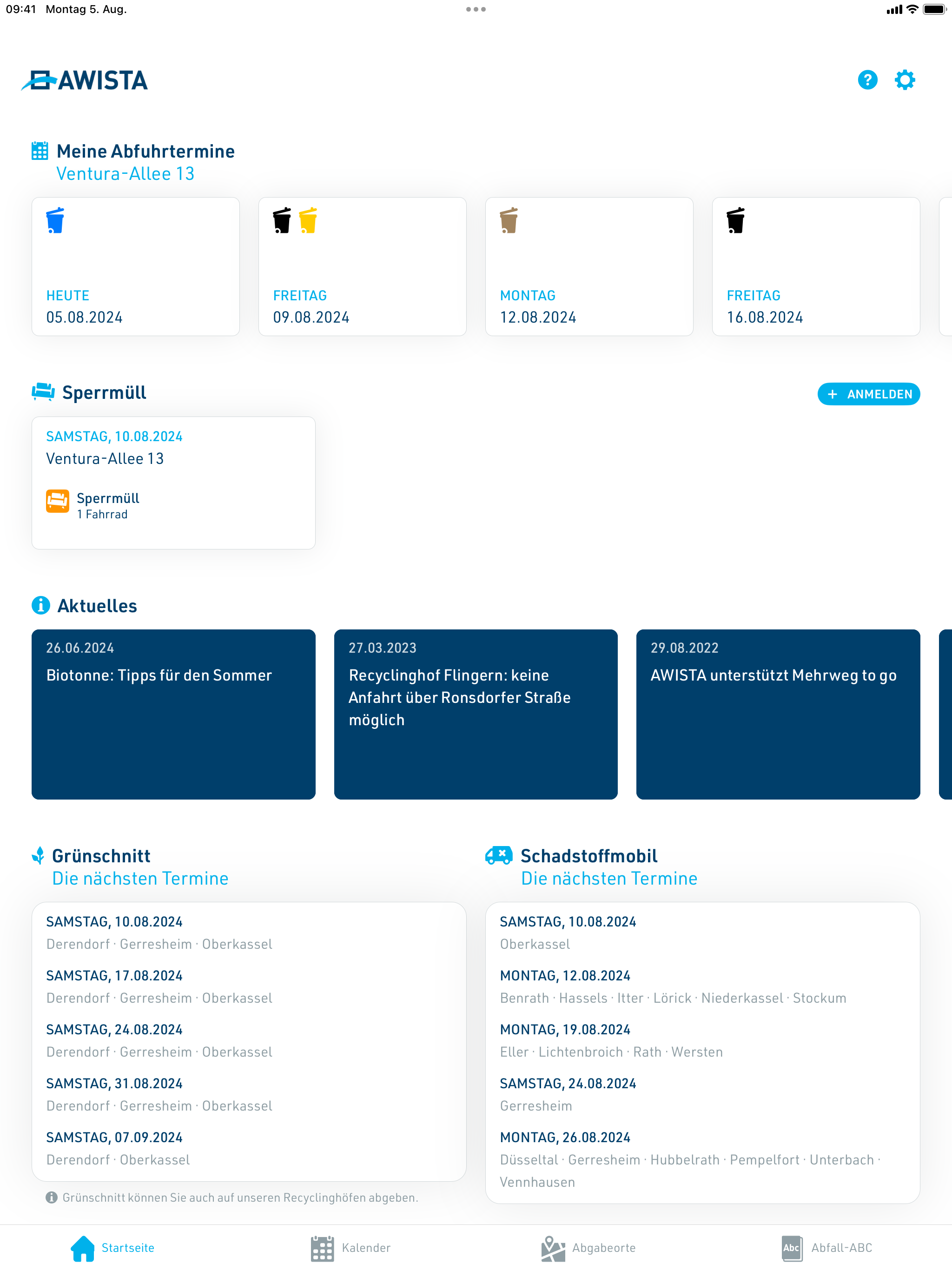Screen dimensions: 952x1270
Task: Tap the orange Sperrmüll sofa icon
Action: pos(58,501)
